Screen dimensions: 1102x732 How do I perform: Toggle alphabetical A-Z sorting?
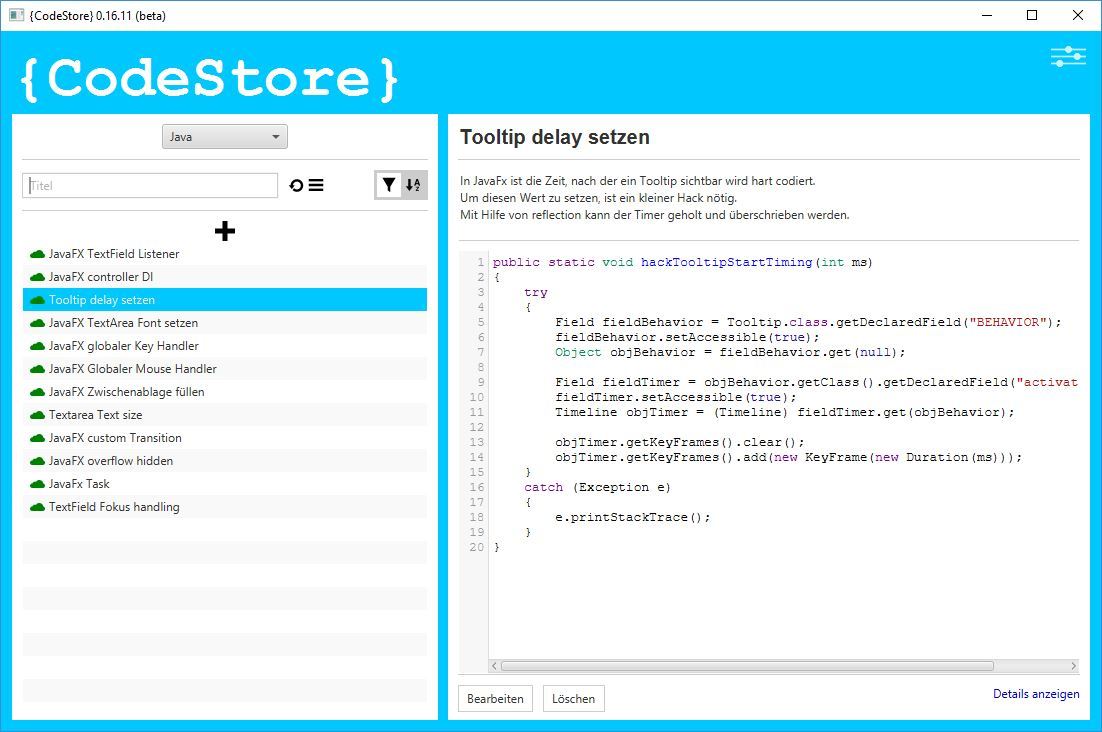(x=411, y=184)
